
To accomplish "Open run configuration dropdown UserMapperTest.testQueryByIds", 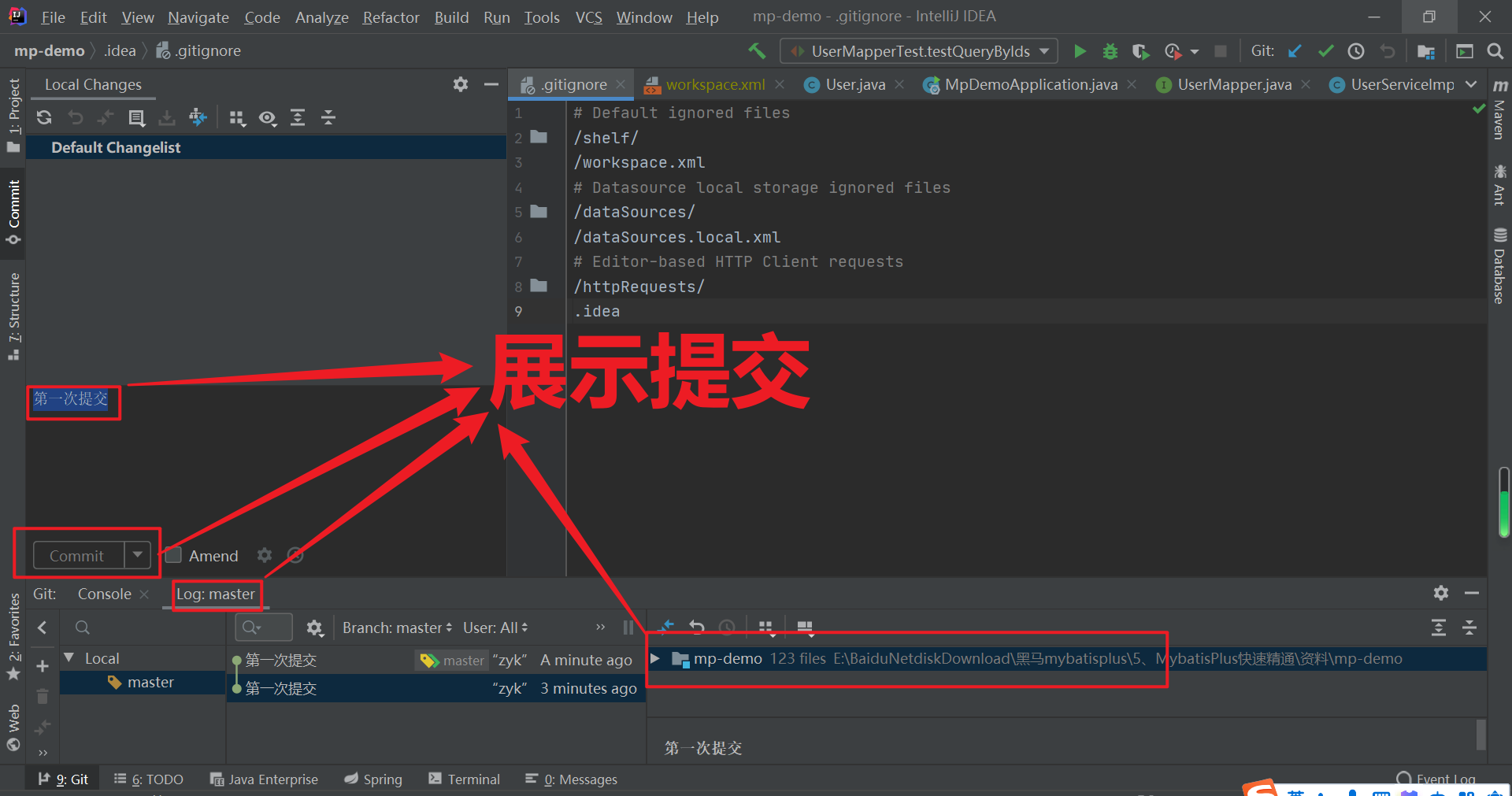I will coord(919,51).
